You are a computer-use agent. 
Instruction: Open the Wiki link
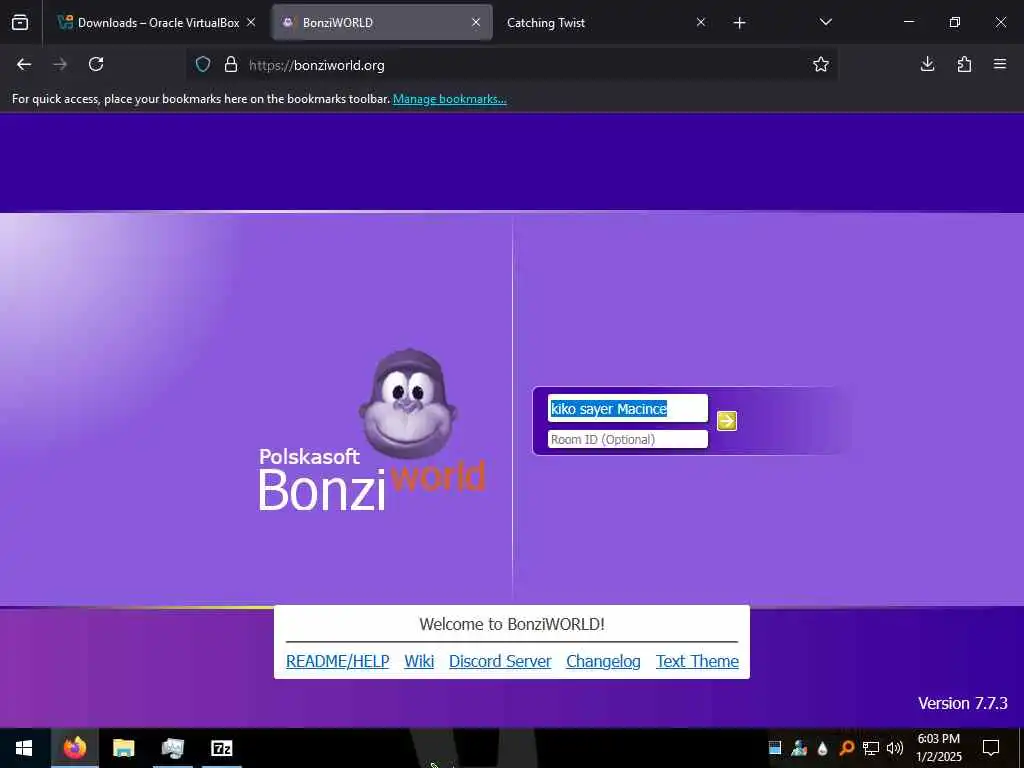click(419, 661)
